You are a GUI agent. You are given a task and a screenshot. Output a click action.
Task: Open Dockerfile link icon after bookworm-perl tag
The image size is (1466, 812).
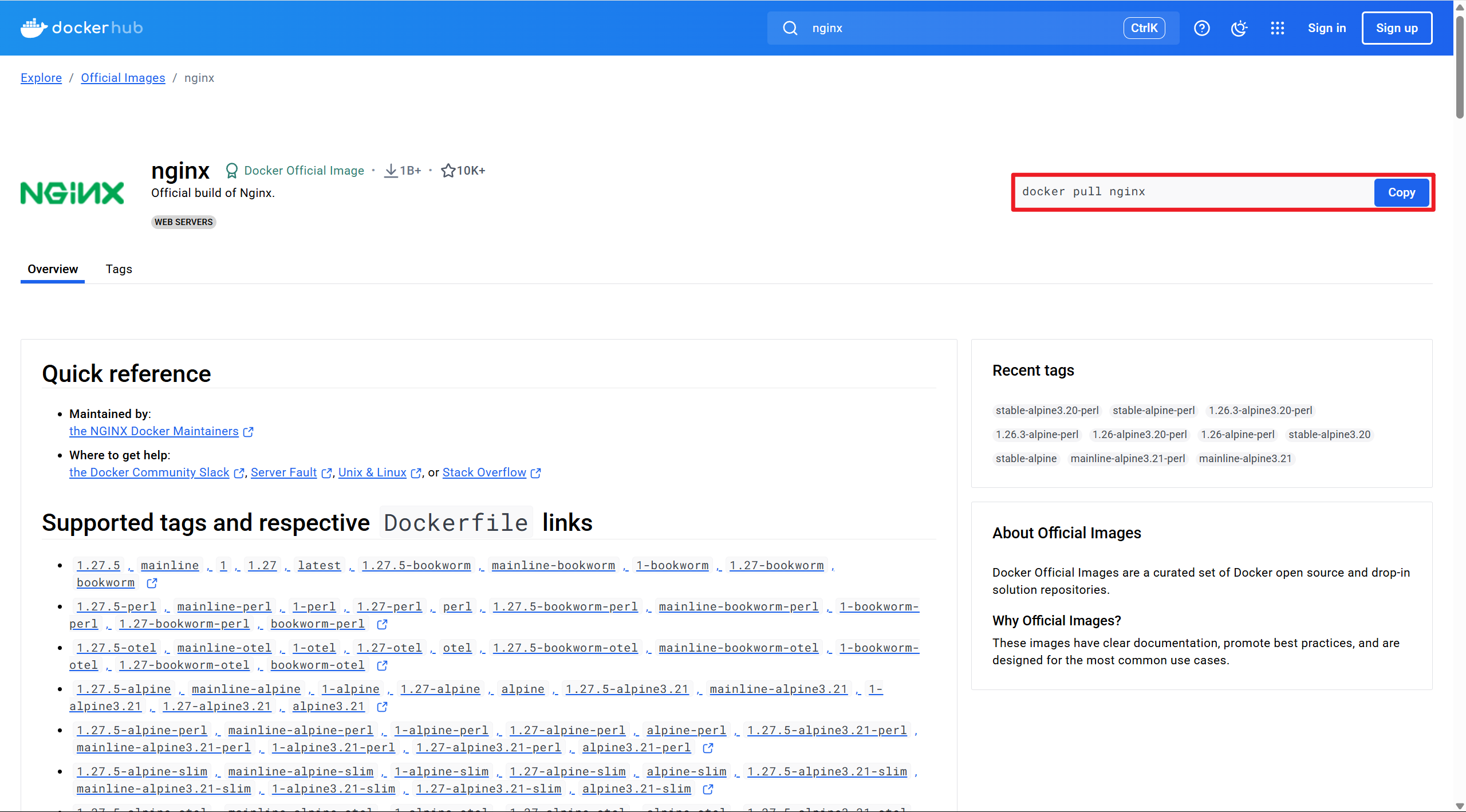click(x=382, y=624)
